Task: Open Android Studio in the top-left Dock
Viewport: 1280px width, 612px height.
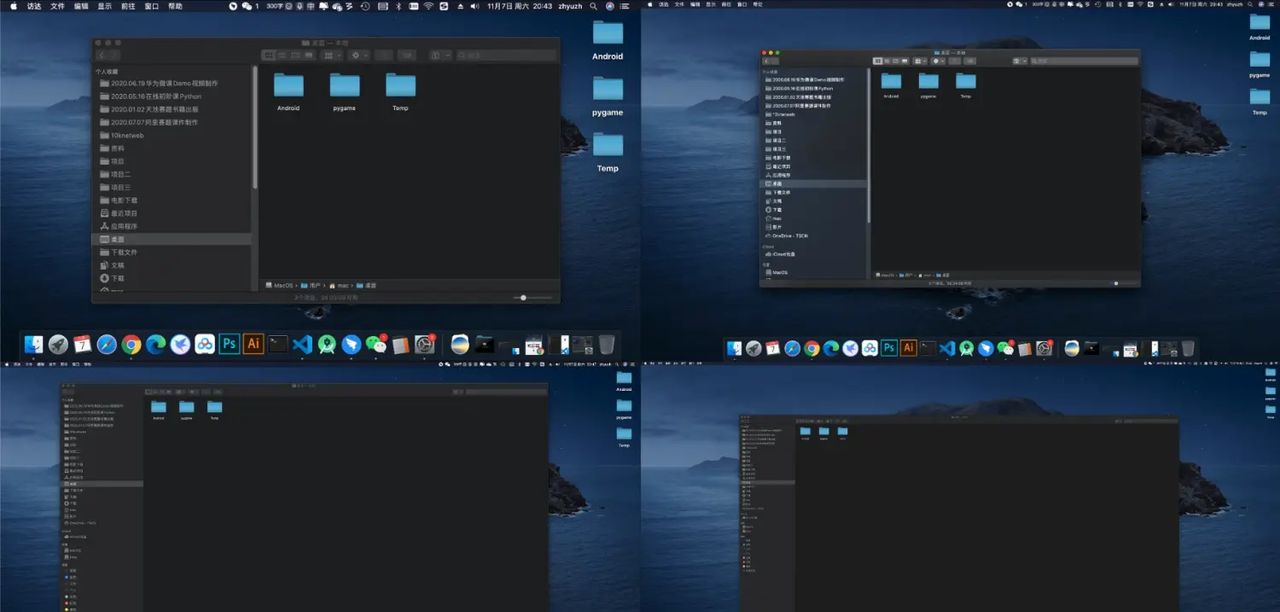Action: point(327,344)
